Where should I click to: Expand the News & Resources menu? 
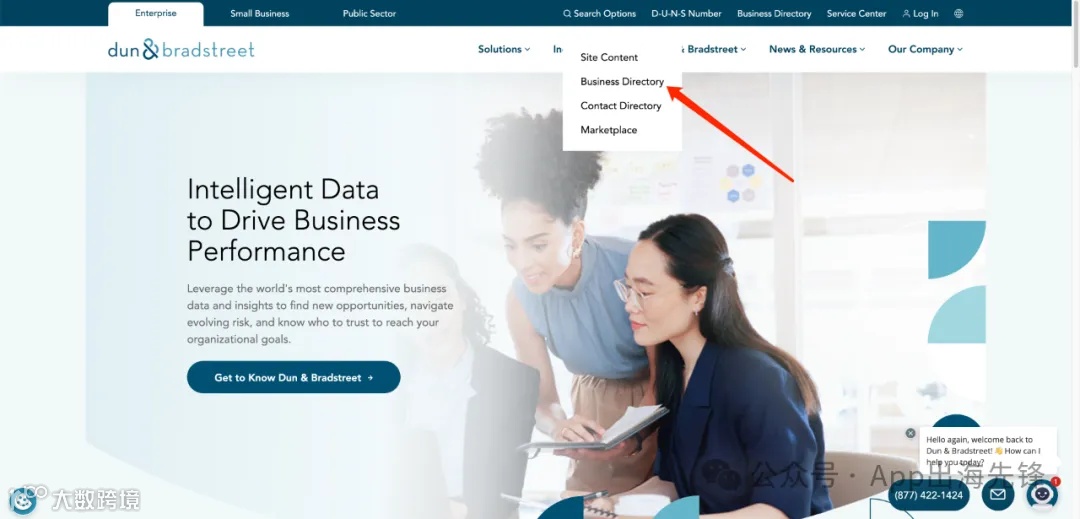coord(817,49)
